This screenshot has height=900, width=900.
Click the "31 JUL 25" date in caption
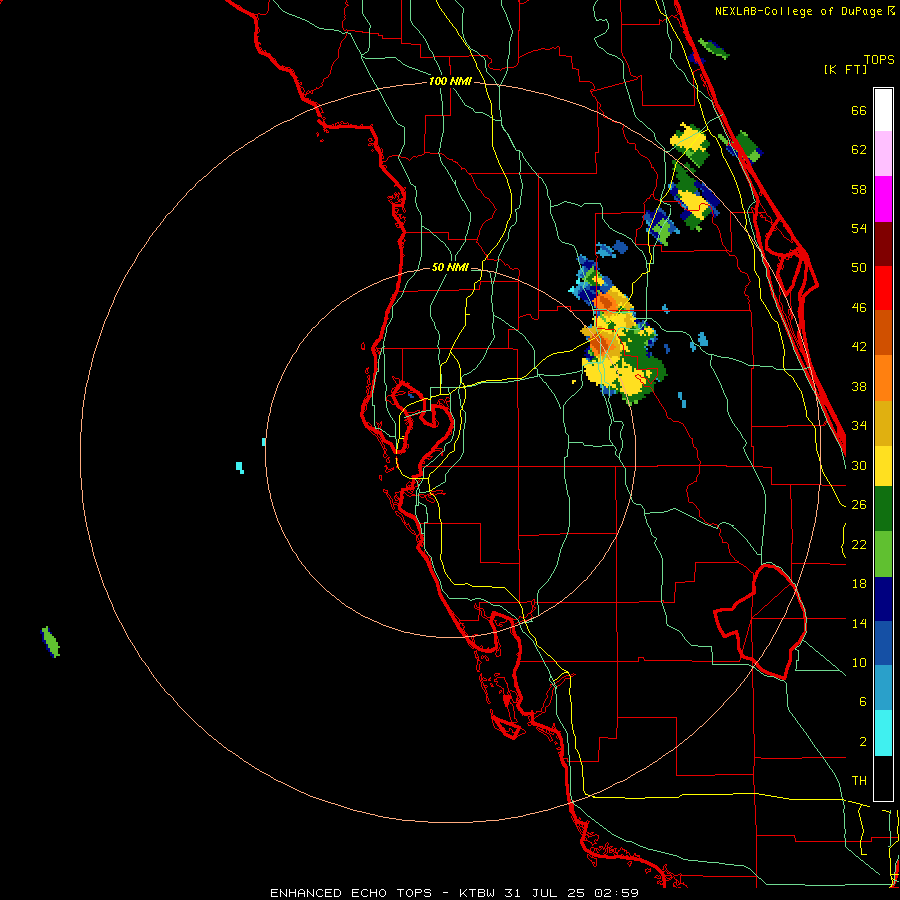[545, 893]
